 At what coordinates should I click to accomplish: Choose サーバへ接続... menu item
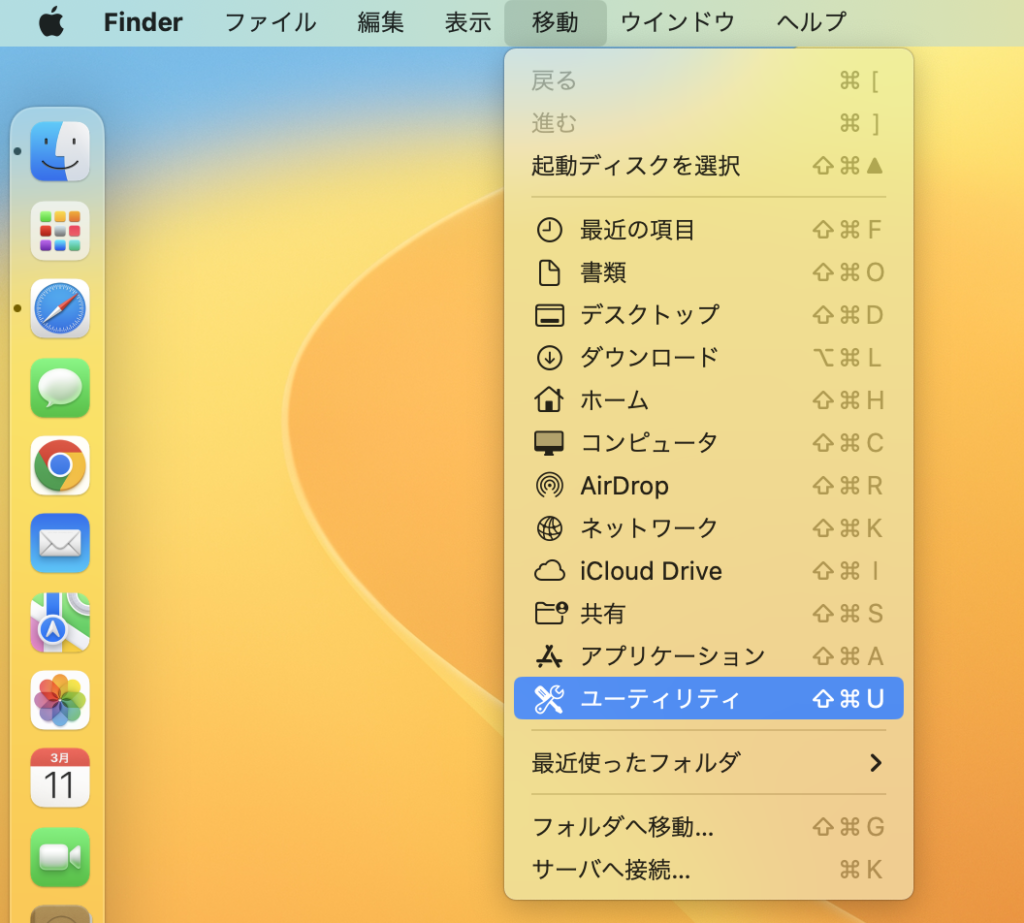click(x=709, y=869)
